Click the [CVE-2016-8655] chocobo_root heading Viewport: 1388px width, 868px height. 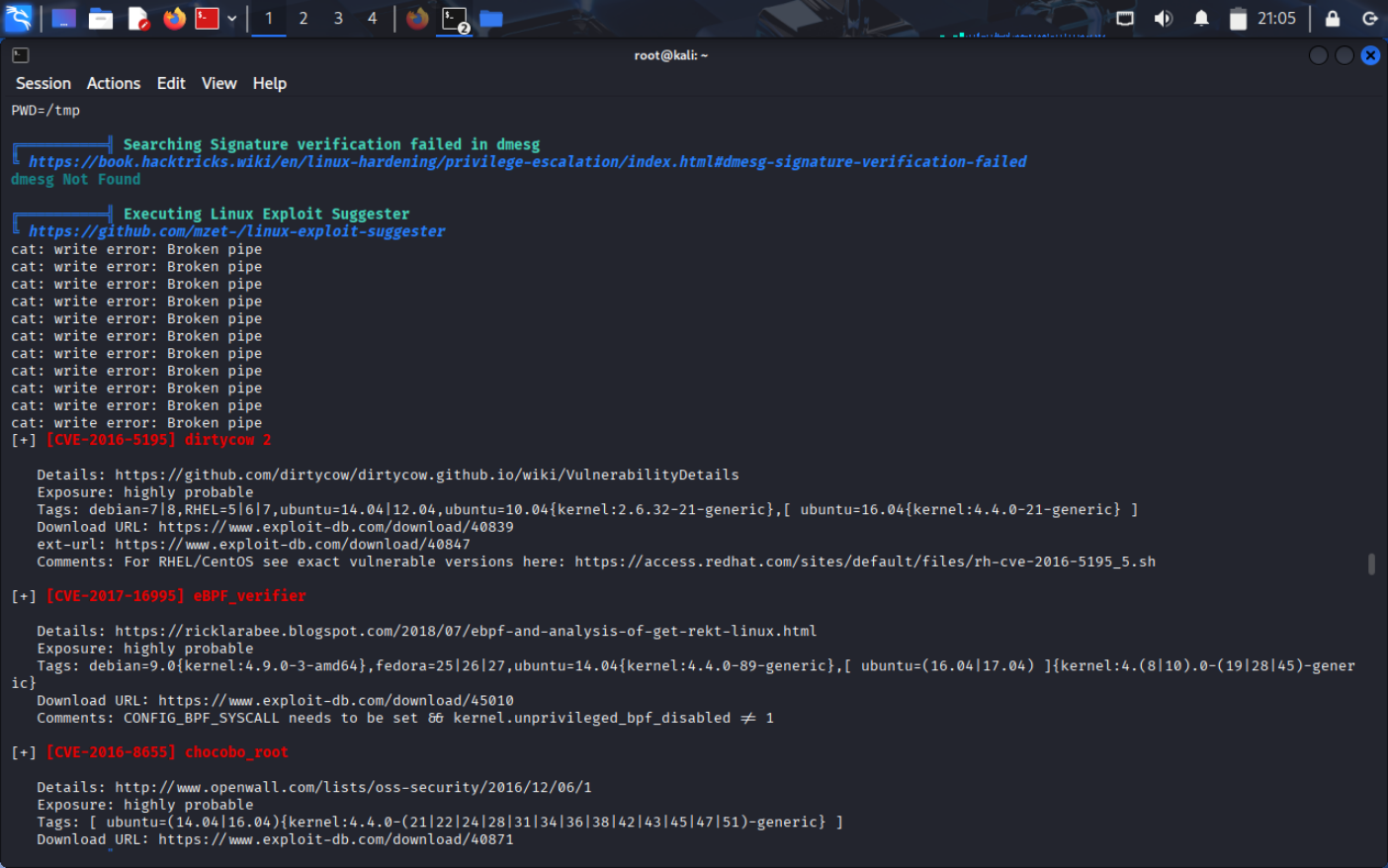(x=167, y=752)
